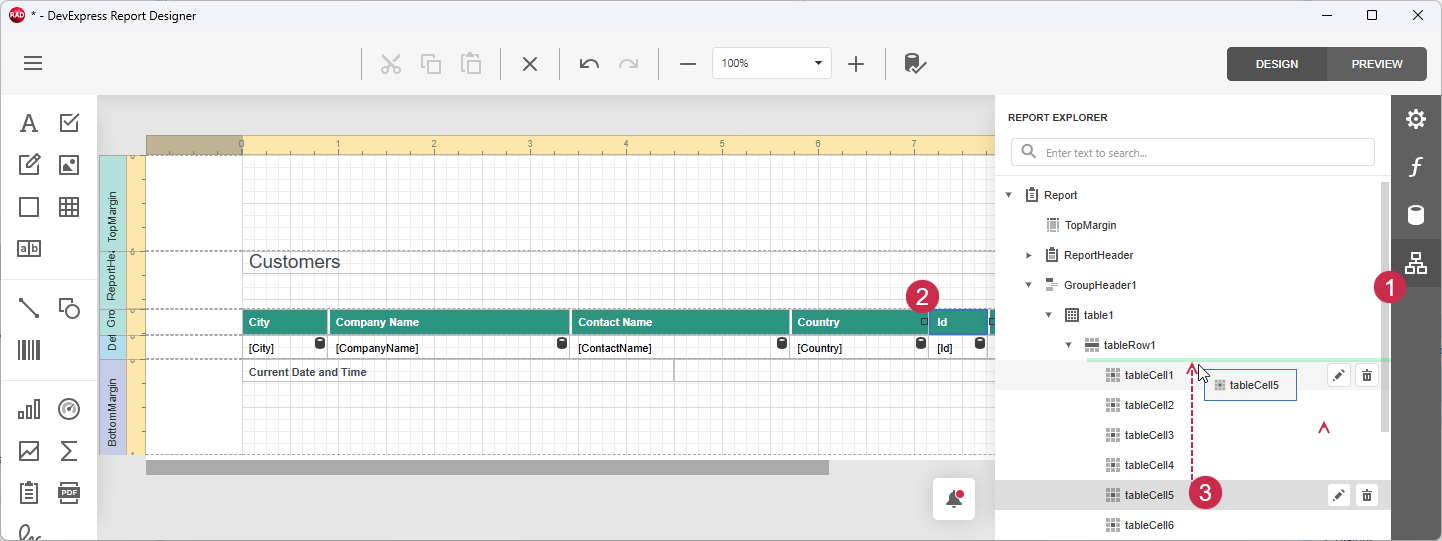The image size is (1442, 541).
Task: Select the Sigma cross tab tool
Action: 69,451
